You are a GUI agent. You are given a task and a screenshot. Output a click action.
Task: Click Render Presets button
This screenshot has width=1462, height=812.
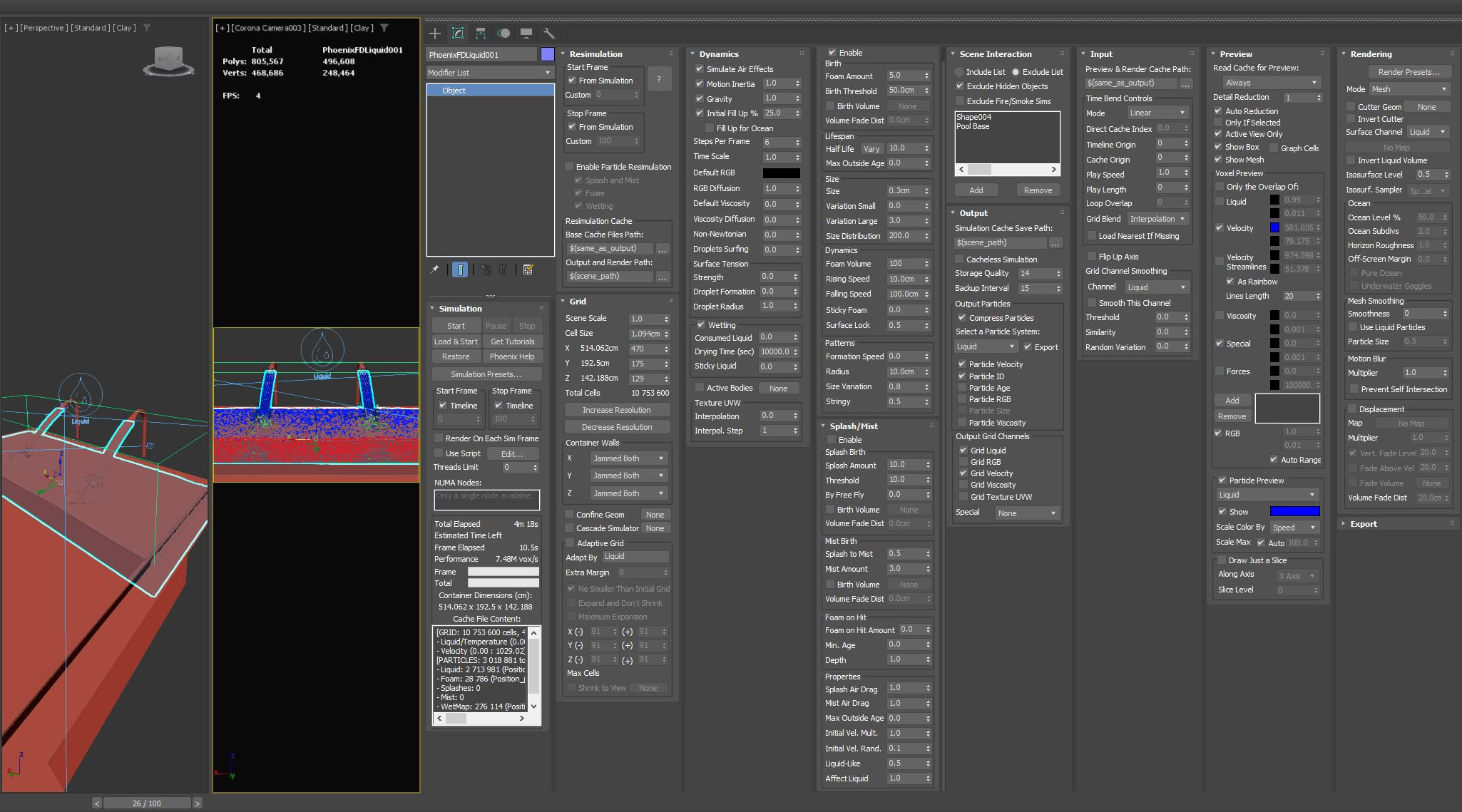click(1409, 72)
